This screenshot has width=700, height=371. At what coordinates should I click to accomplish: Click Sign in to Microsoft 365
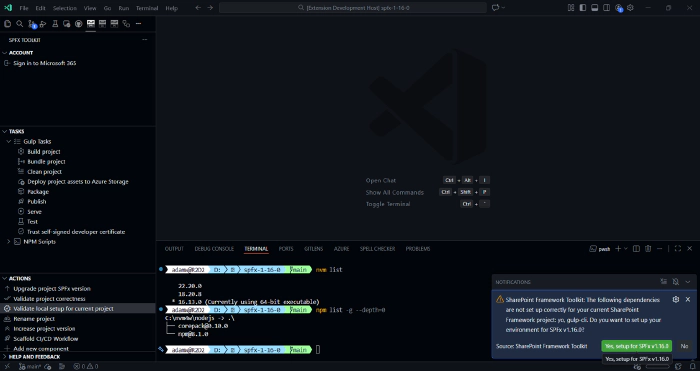tap(45, 63)
